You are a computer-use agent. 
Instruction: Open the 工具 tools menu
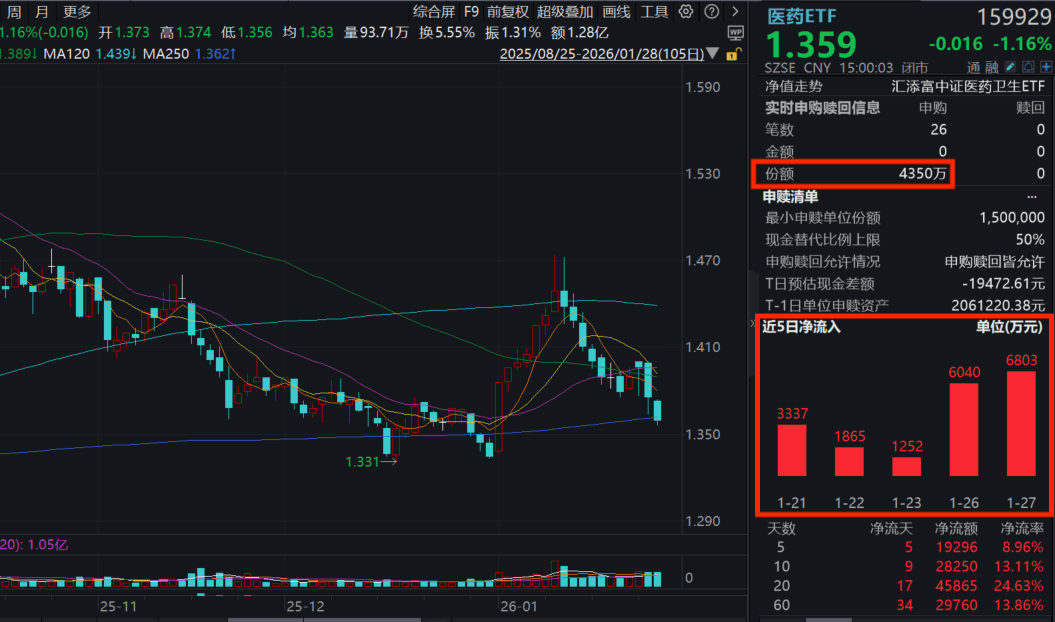656,12
